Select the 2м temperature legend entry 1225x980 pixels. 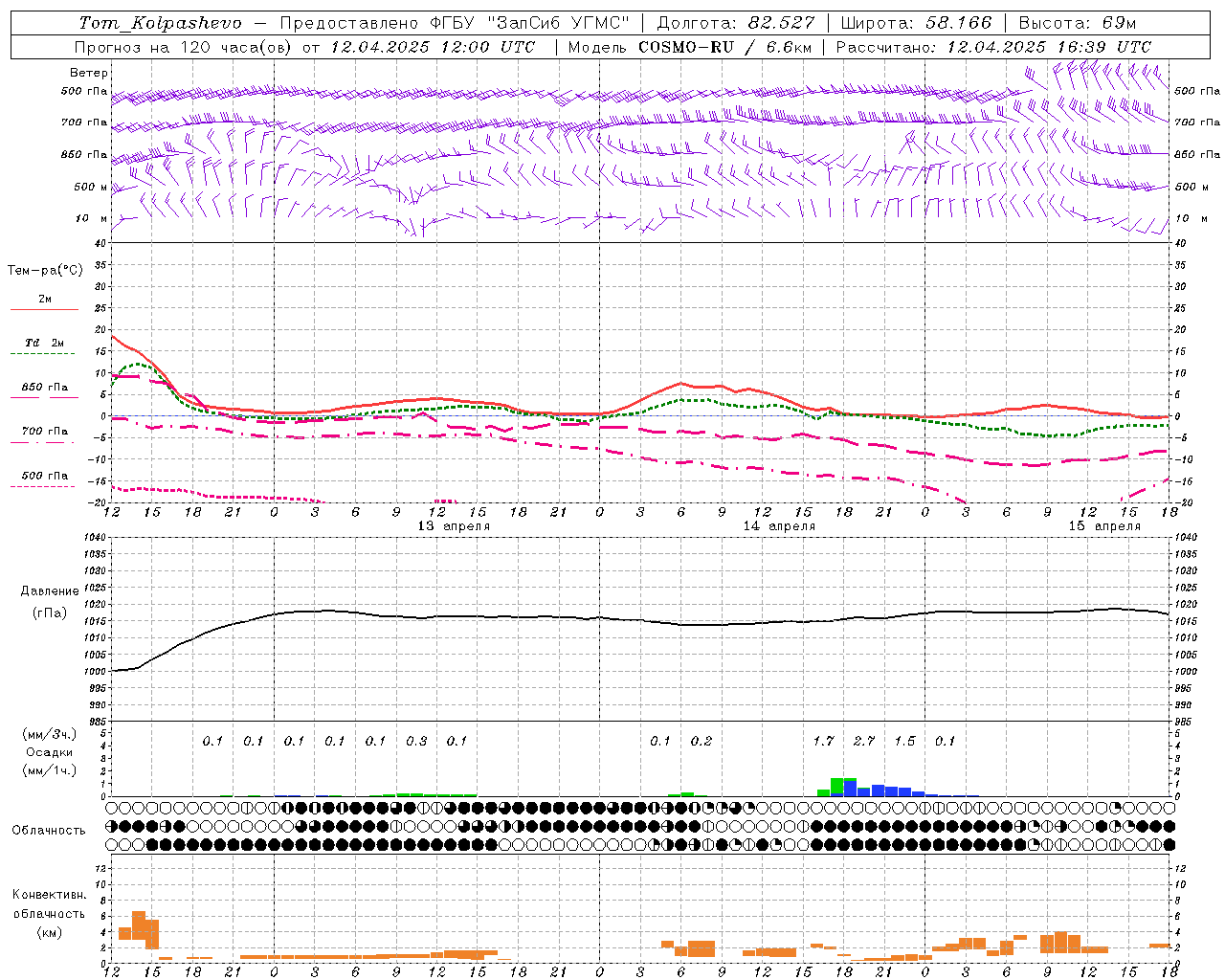click(x=45, y=299)
